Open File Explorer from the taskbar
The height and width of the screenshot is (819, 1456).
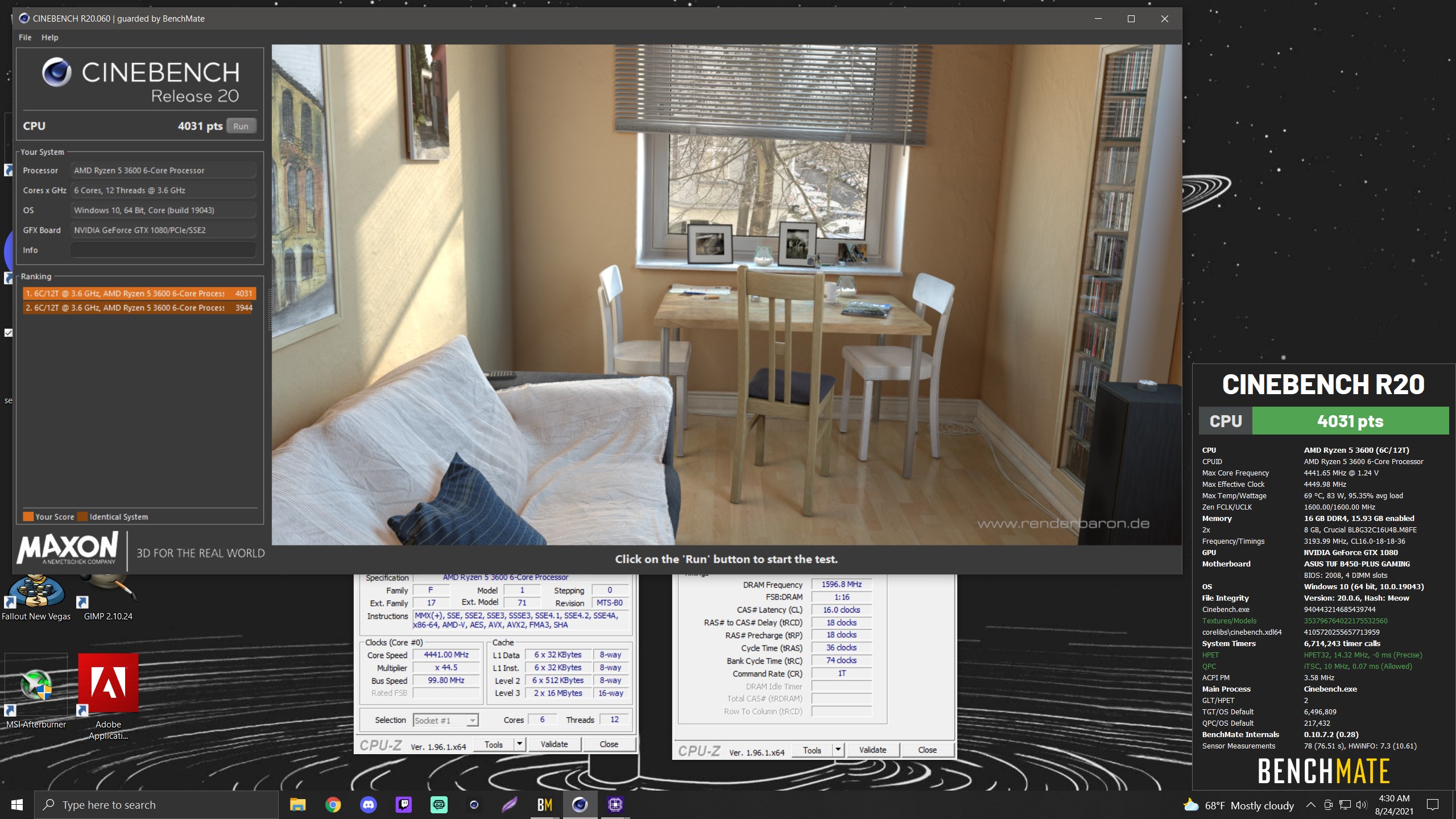pyautogui.click(x=297, y=805)
